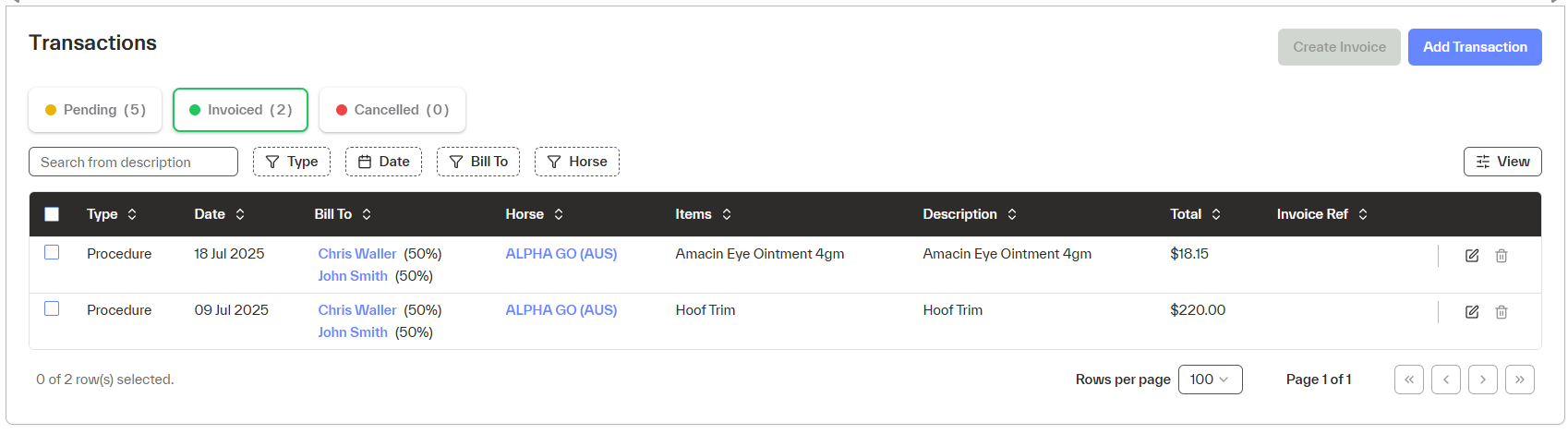
Task: Open the ALPHA GO (AUS) link in first row
Action: pyautogui.click(x=561, y=254)
